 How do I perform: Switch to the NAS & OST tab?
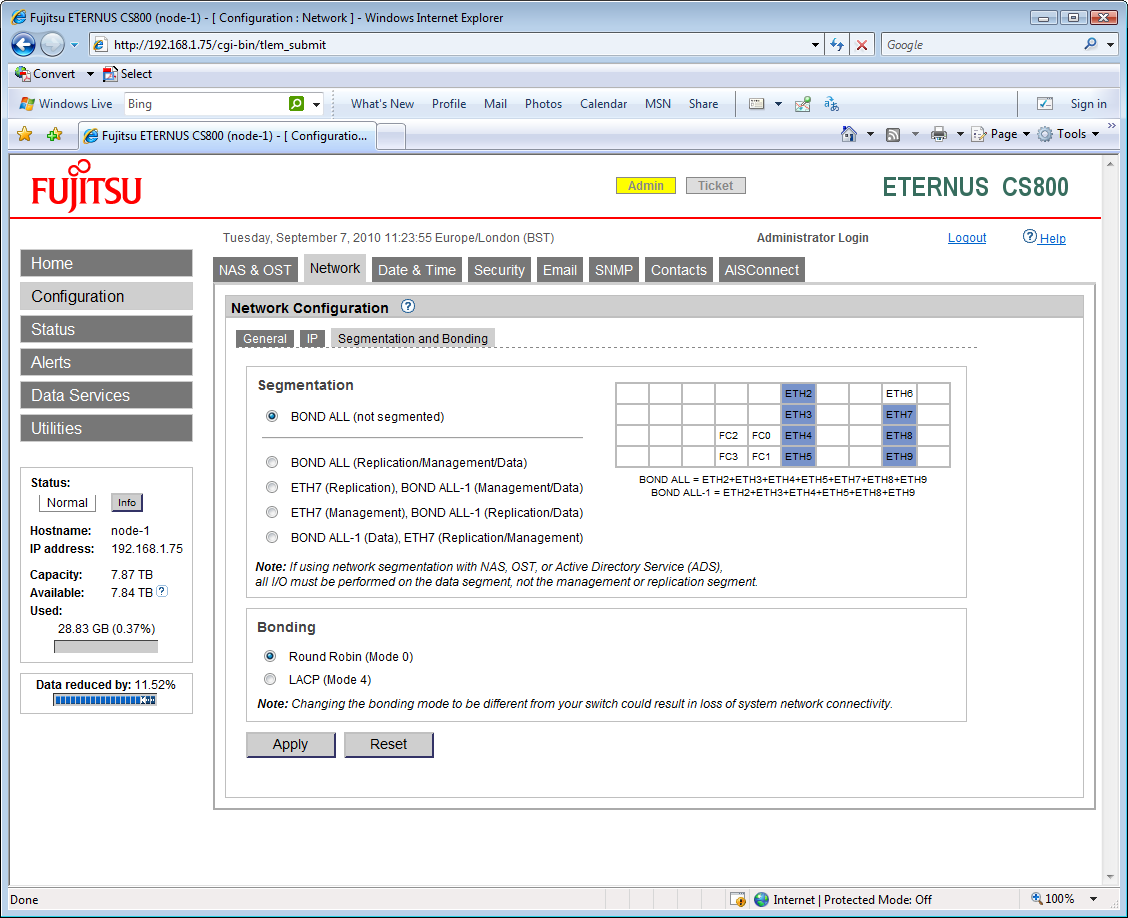[x=255, y=270]
